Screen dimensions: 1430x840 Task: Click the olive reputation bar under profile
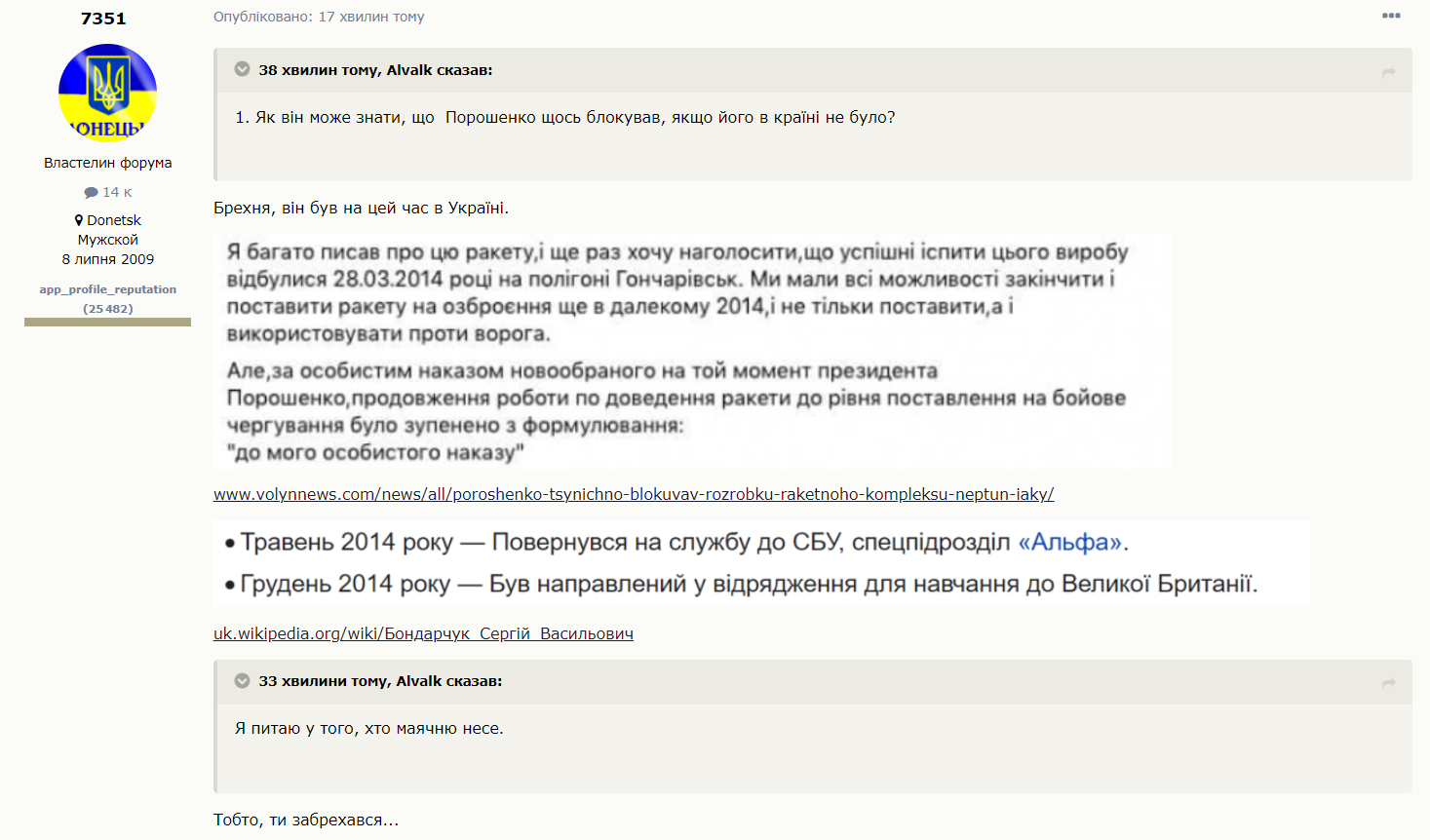(107, 322)
